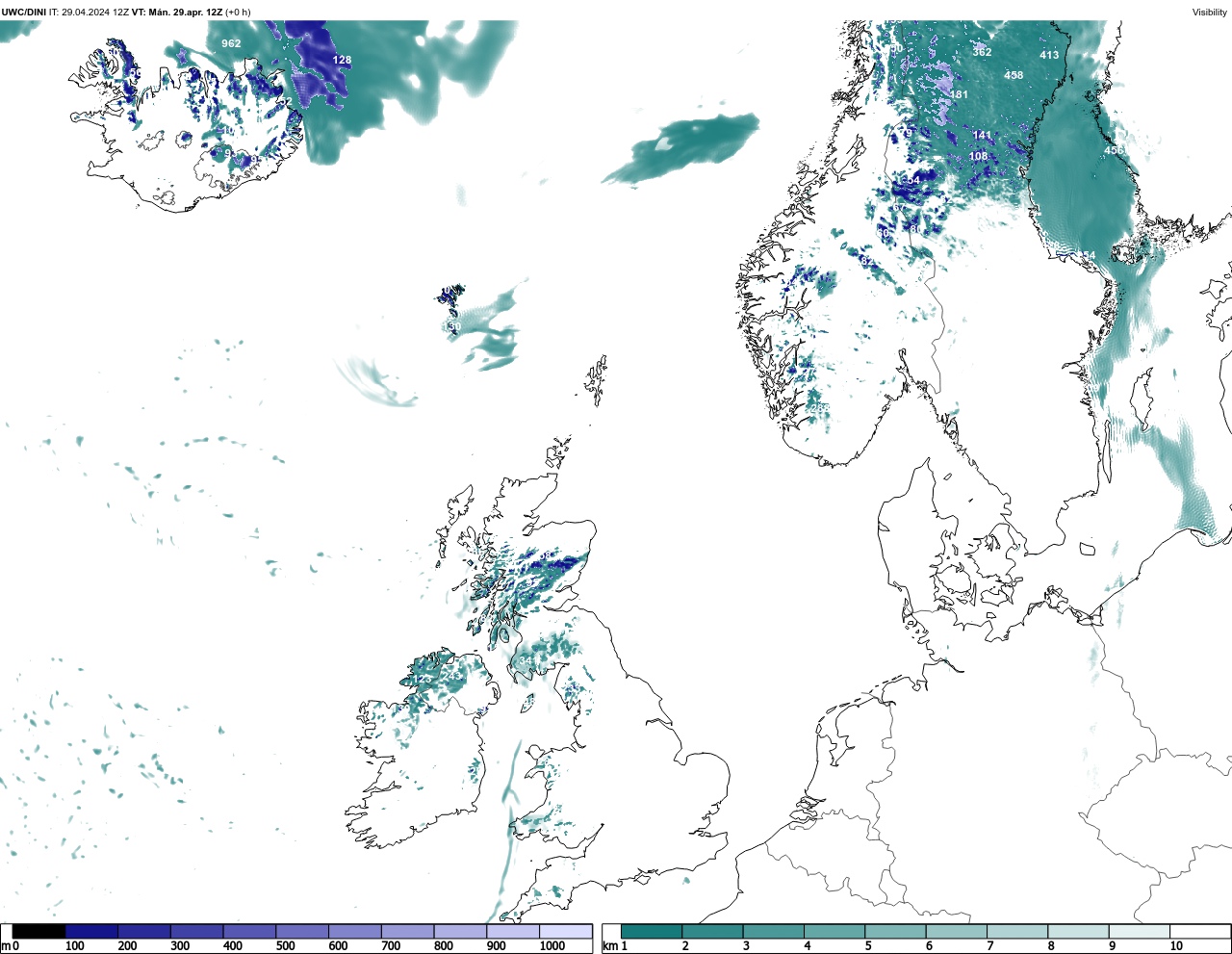Click the "8" tick label on the km legend
Viewport: 1232px width, 954px height.
[x=1050, y=946]
